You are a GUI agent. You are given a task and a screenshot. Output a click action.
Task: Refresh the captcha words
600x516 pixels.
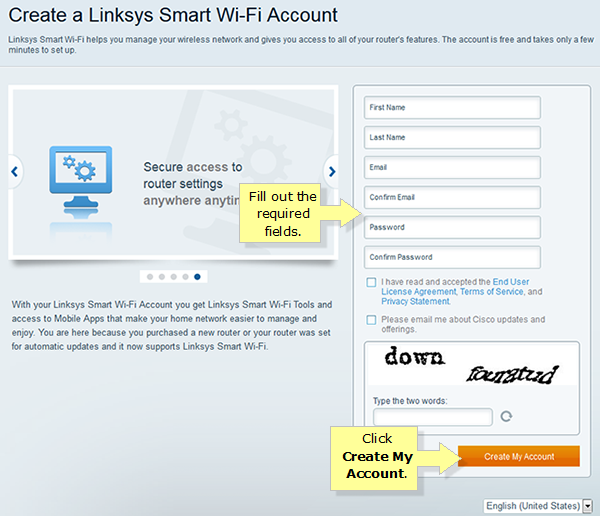[506, 416]
